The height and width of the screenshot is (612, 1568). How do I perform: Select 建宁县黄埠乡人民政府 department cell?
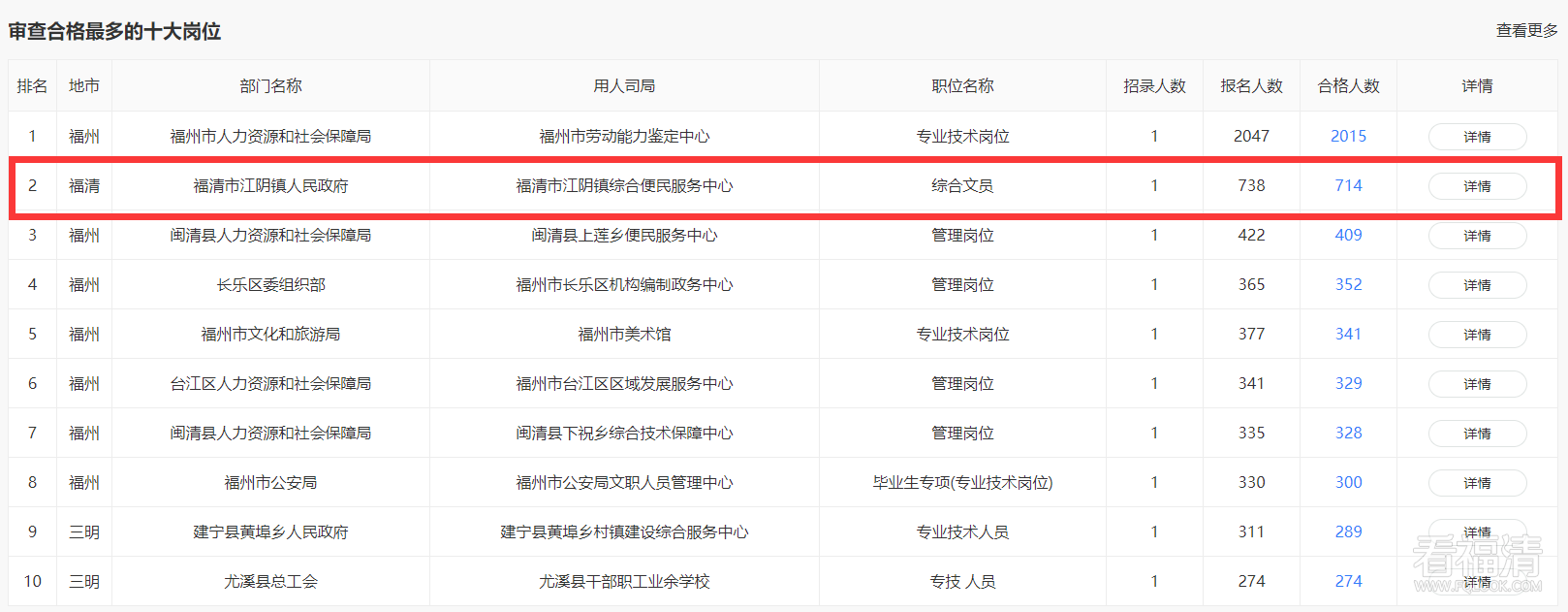tap(270, 531)
